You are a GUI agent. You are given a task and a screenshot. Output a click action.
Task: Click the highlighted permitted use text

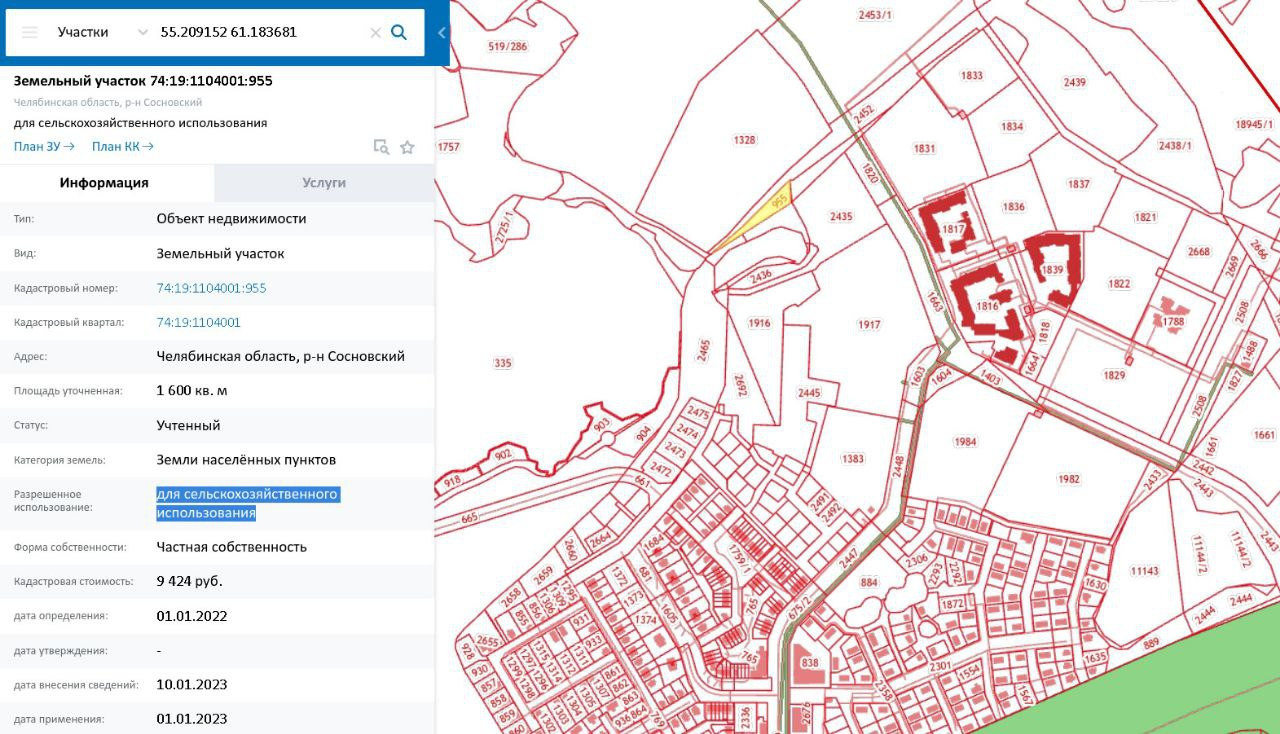pos(248,503)
